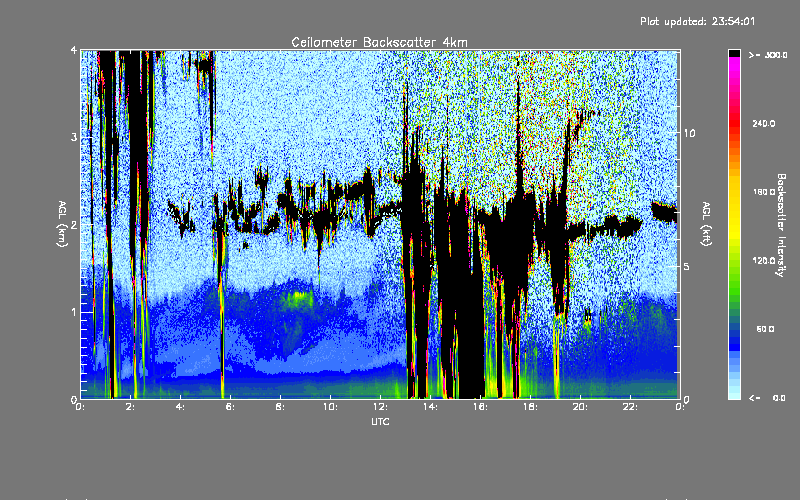The width and height of the screenshot is (800, 500).
Task: Click the '180.0' colorbar tick label
Action: click(x=764, y=192)
